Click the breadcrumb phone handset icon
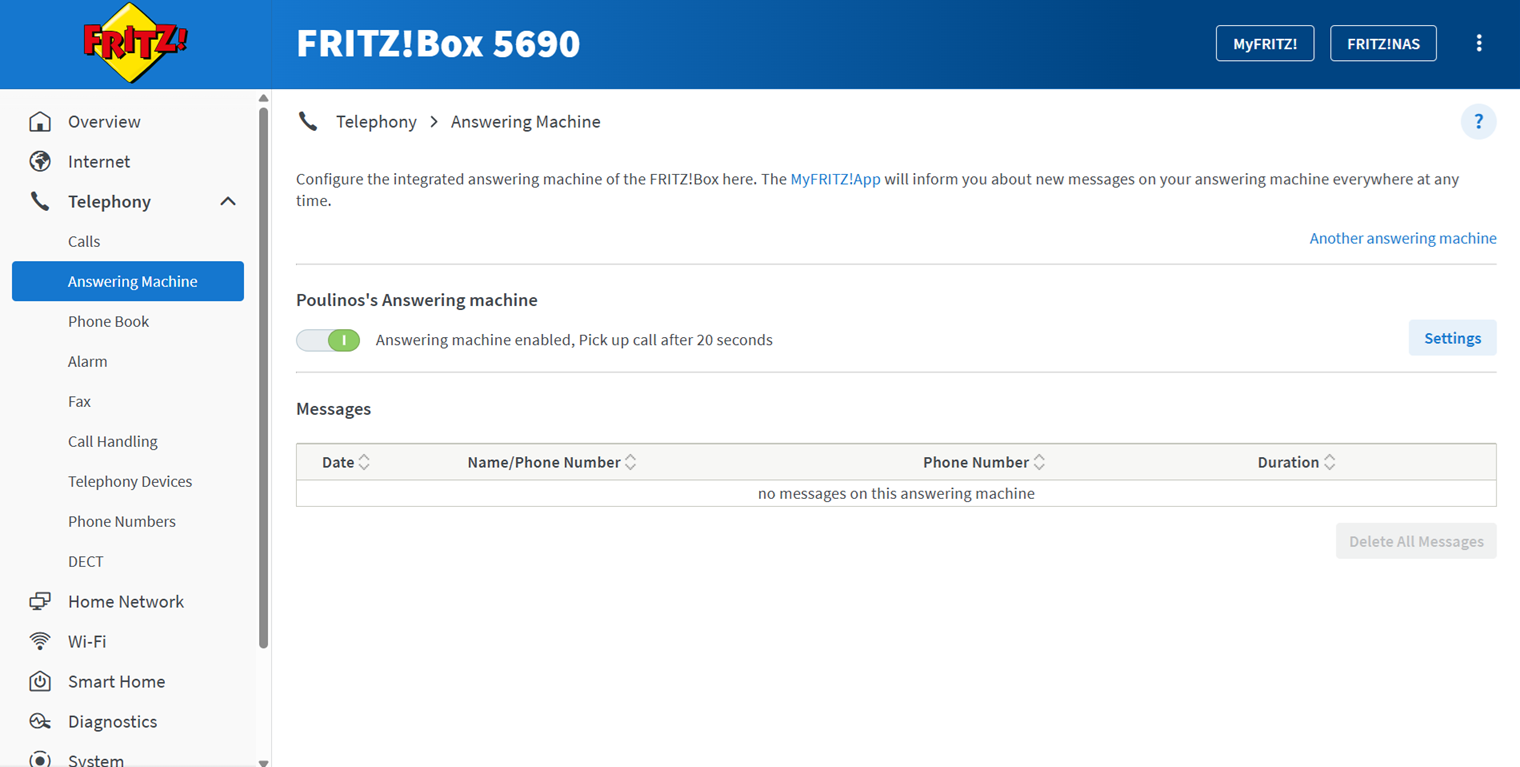Viewport: 1520px width, 767px height. click(x=308, y=122)
